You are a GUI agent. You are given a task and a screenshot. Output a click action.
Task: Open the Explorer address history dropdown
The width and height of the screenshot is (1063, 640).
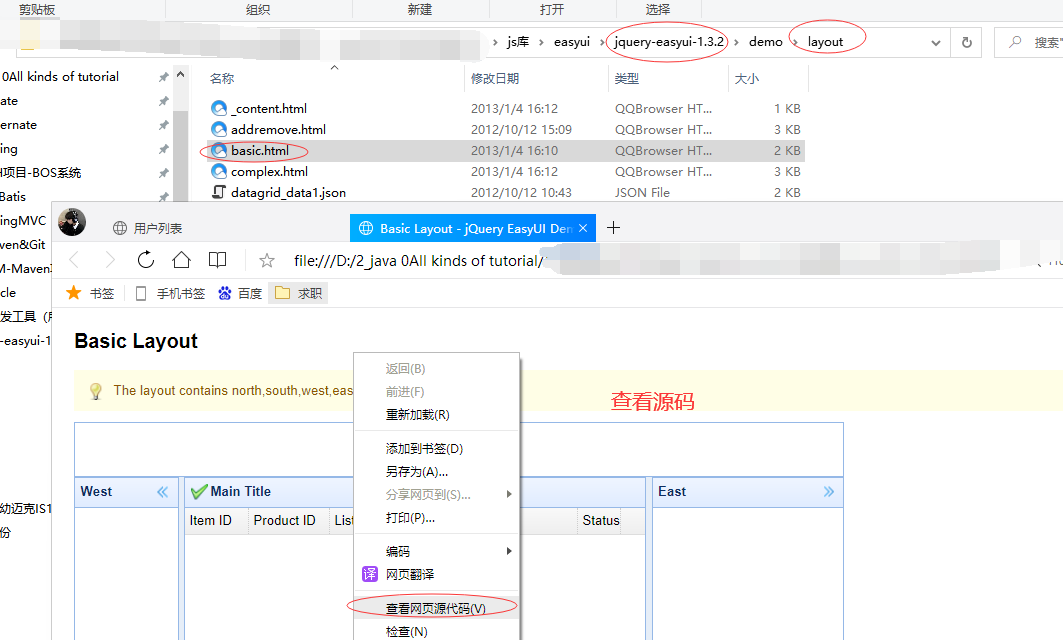[936, 43]
